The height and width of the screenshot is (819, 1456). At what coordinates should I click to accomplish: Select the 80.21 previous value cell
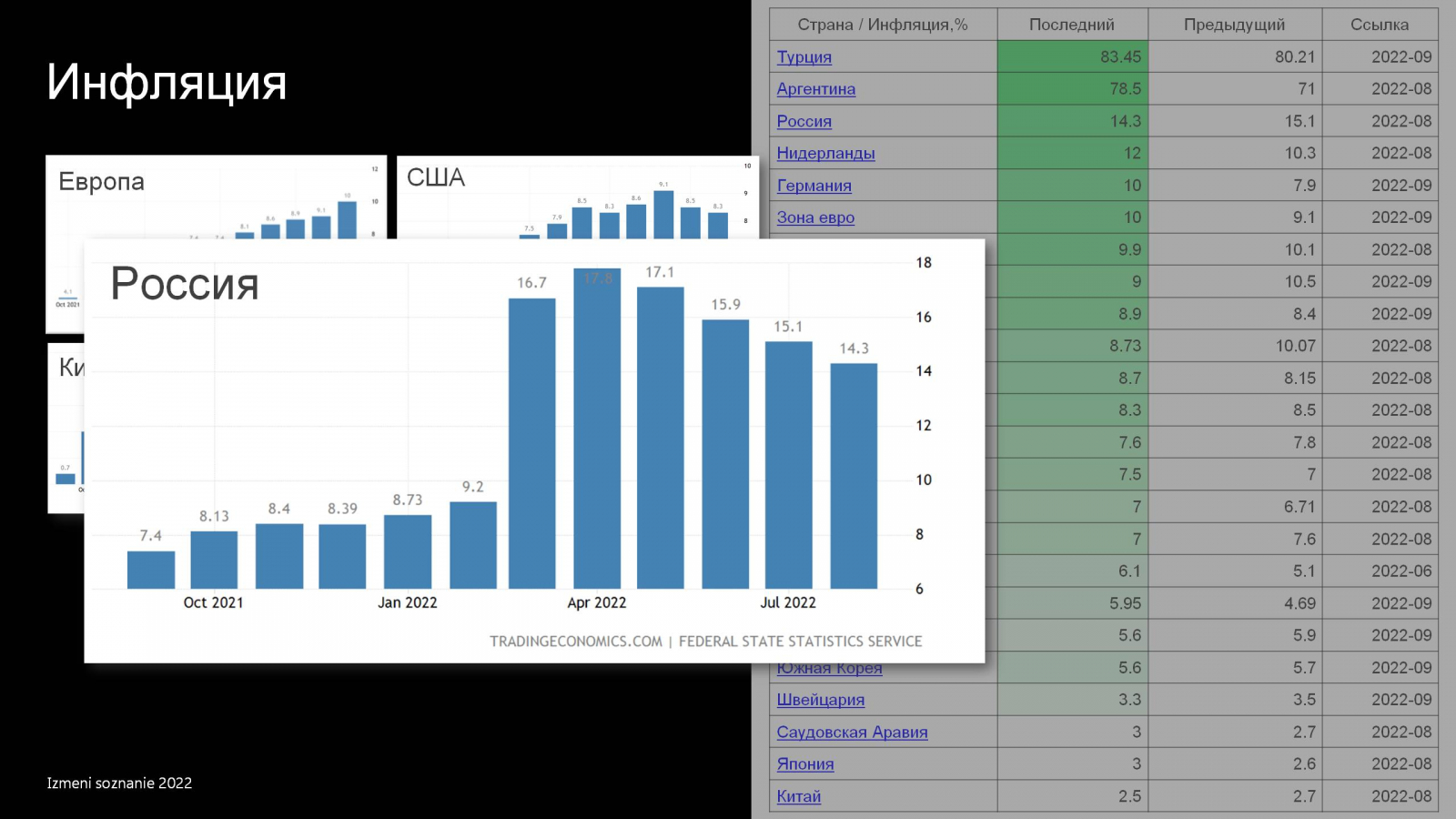click(x=1234, y=56)
